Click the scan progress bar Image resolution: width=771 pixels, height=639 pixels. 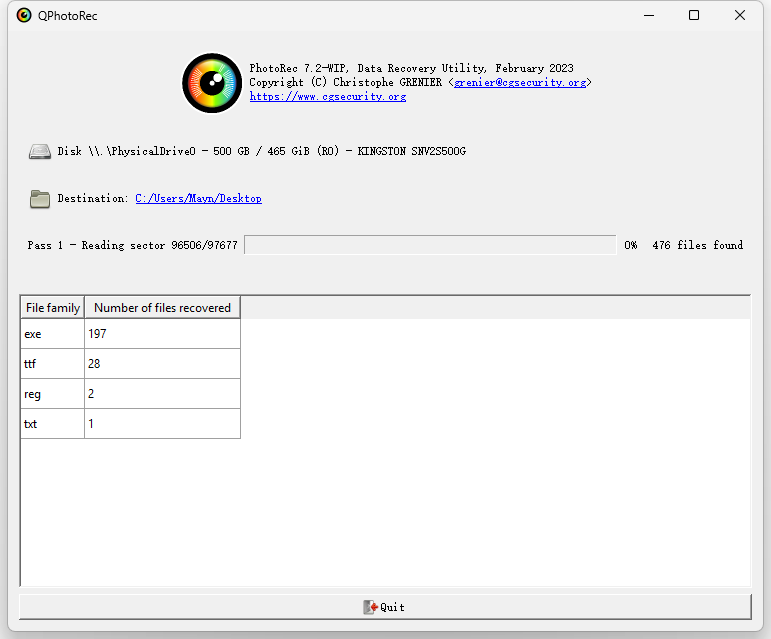point(430,245)
